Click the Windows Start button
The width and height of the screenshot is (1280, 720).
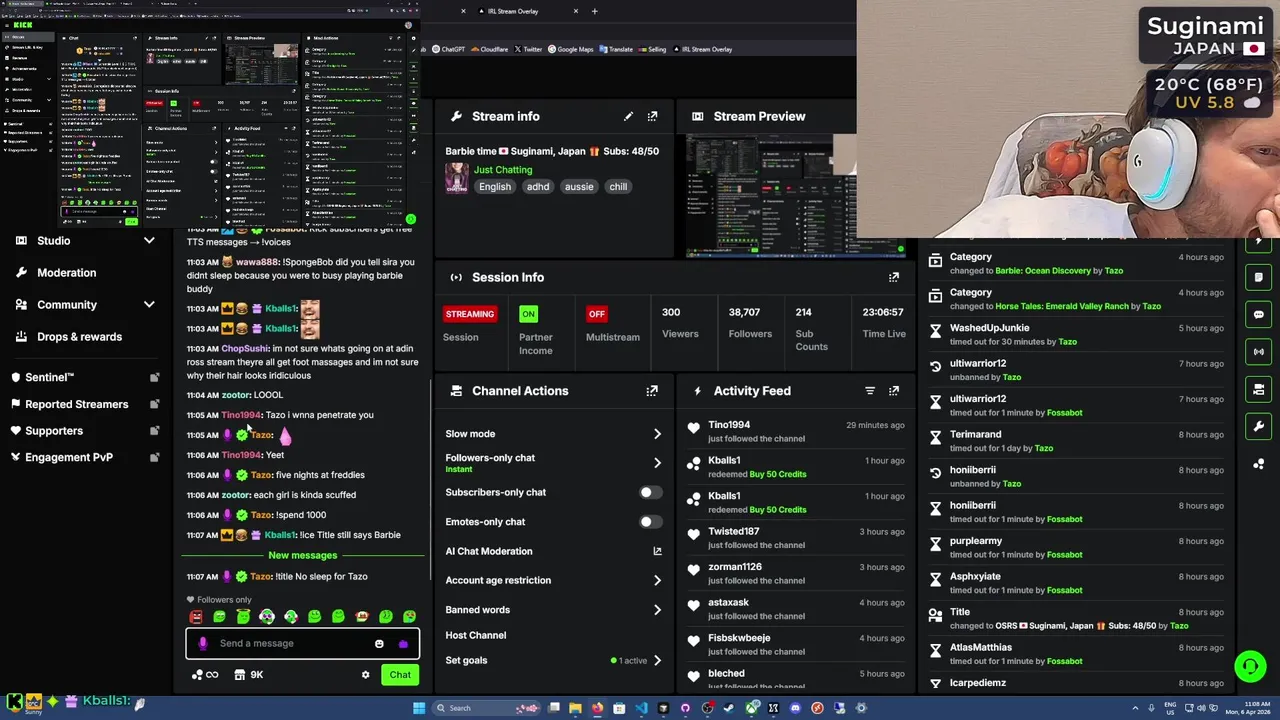419,708
